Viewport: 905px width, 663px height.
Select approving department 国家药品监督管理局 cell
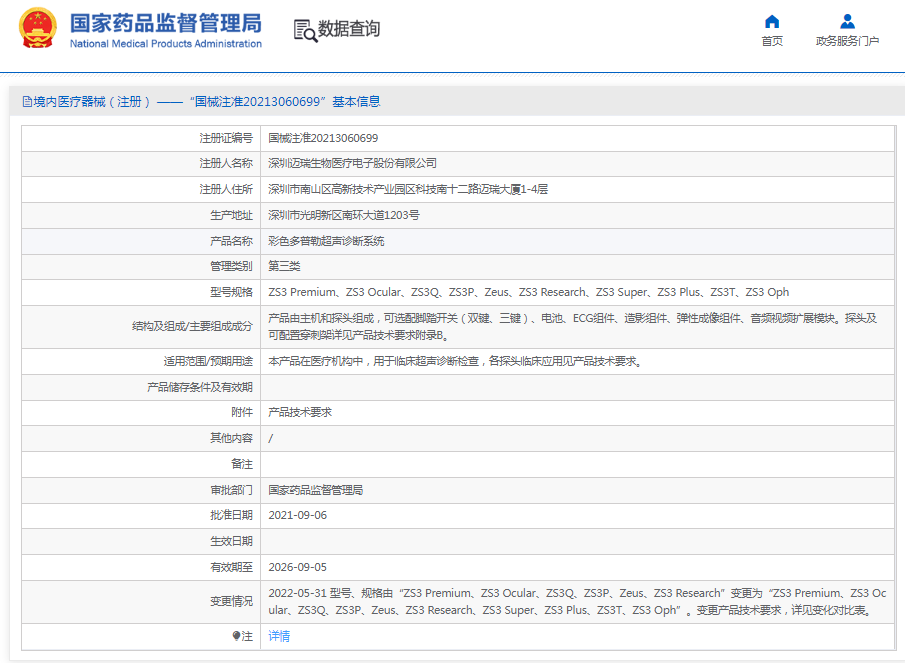316,490
